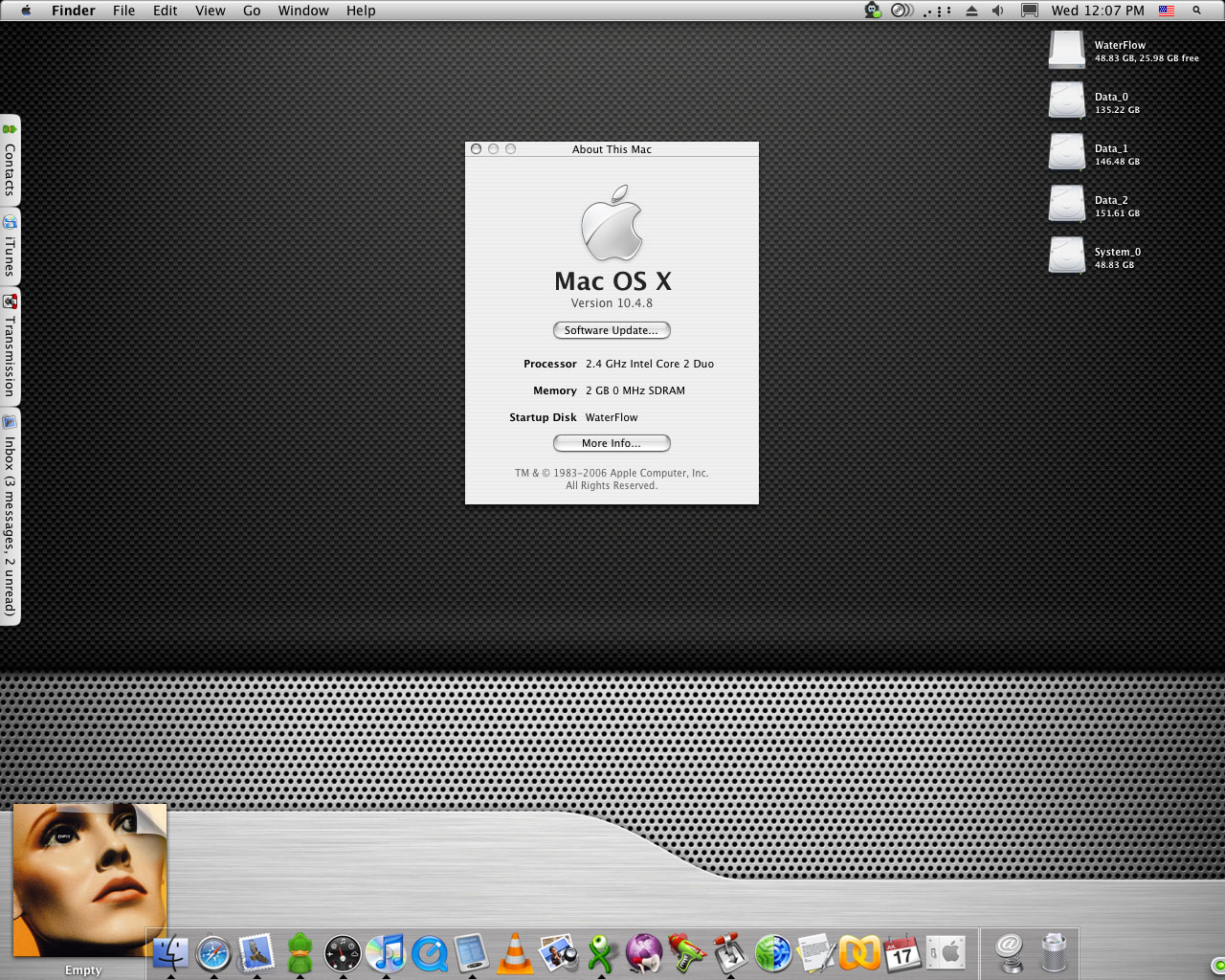Screen dimensions: 1225x980
Task: Open volume speaker menu bar icon
Action: coord(998,11)
